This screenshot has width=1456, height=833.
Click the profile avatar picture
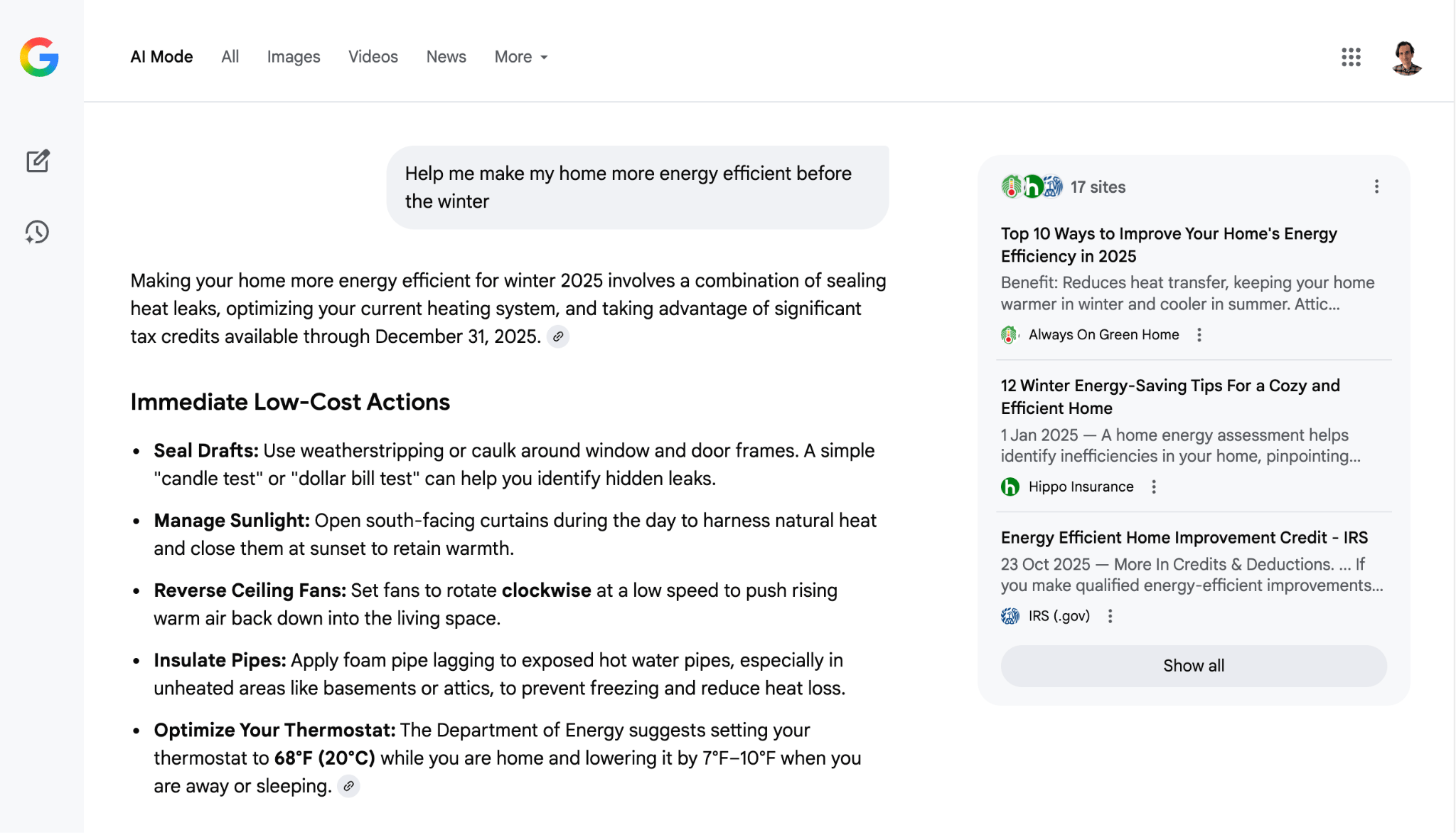click(x=1406, y=57)
